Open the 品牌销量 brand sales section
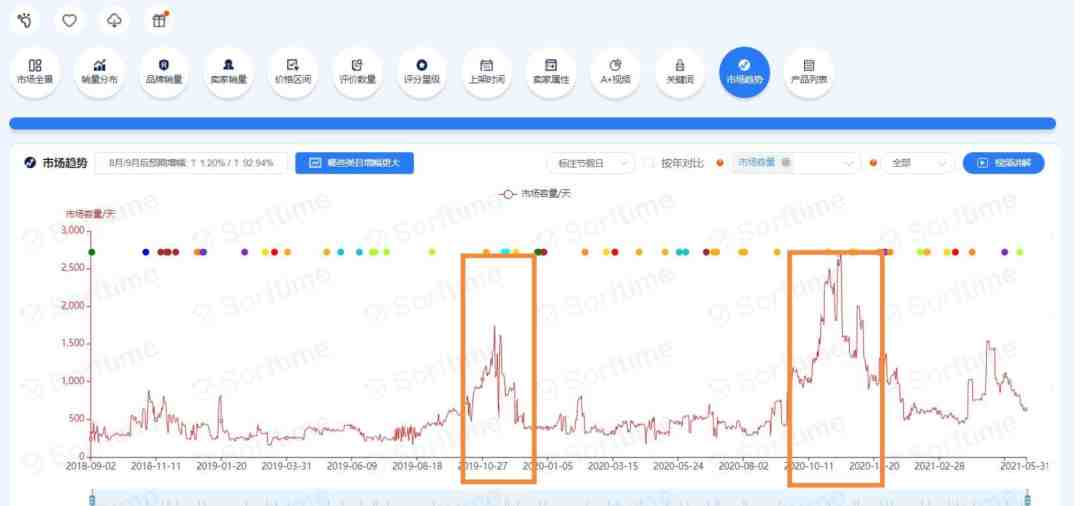This screenshot has width=1080, height=506. [164, 72]
